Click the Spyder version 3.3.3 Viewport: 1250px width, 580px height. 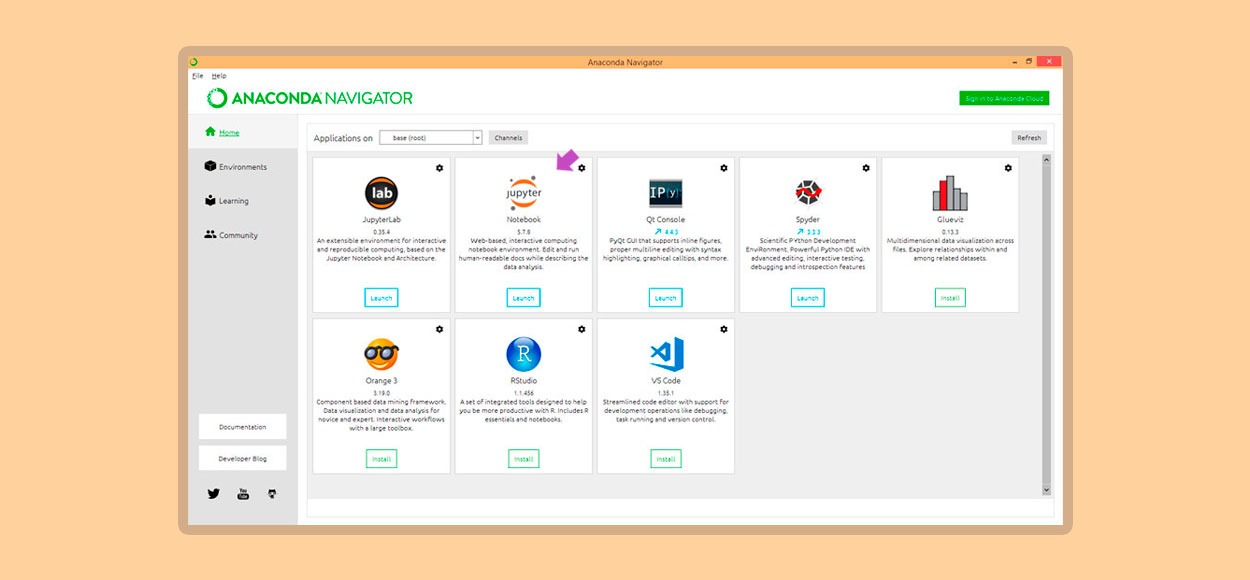tap(814, 231)
